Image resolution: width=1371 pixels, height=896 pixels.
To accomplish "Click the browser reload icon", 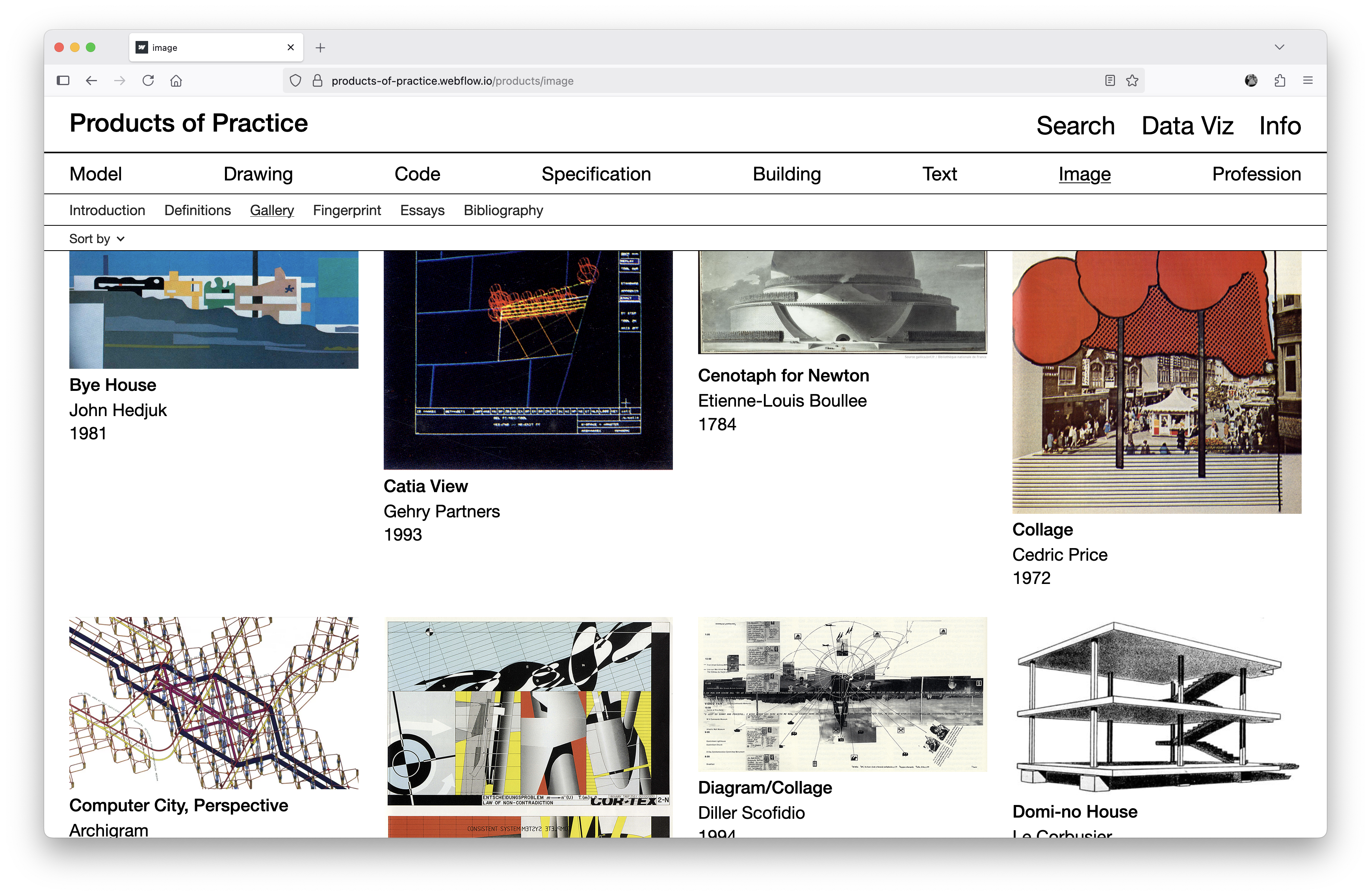I will pos(148,81).
